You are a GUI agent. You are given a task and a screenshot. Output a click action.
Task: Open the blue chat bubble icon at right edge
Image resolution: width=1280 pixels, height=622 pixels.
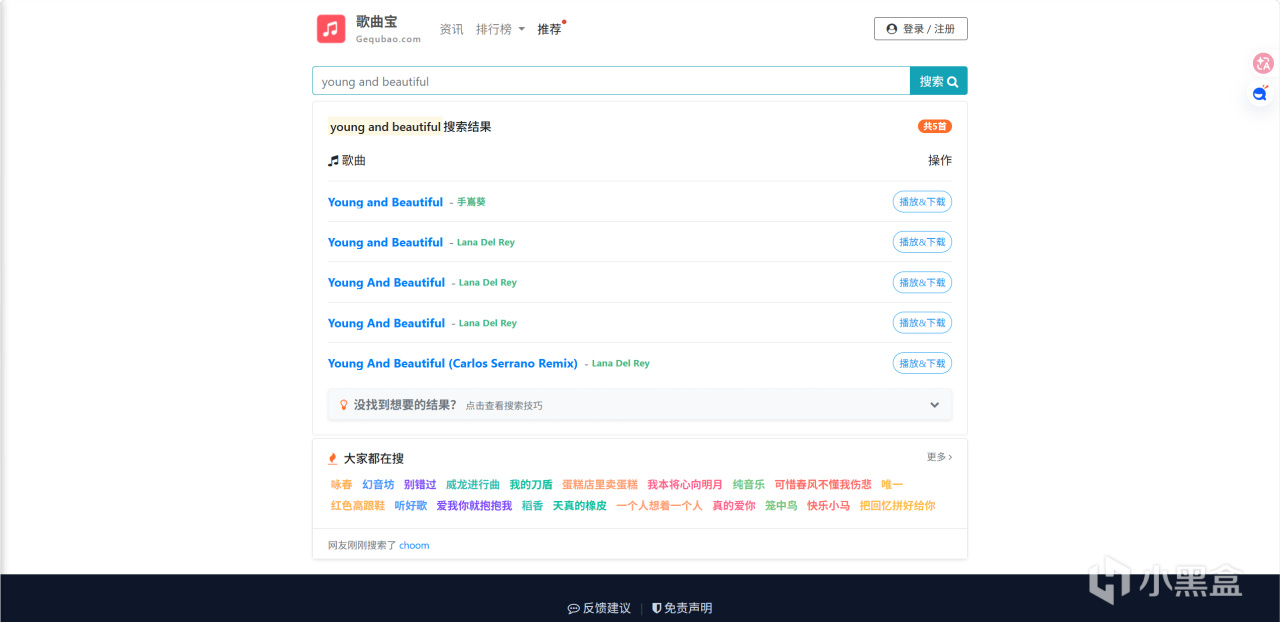tap(1260, 94)
